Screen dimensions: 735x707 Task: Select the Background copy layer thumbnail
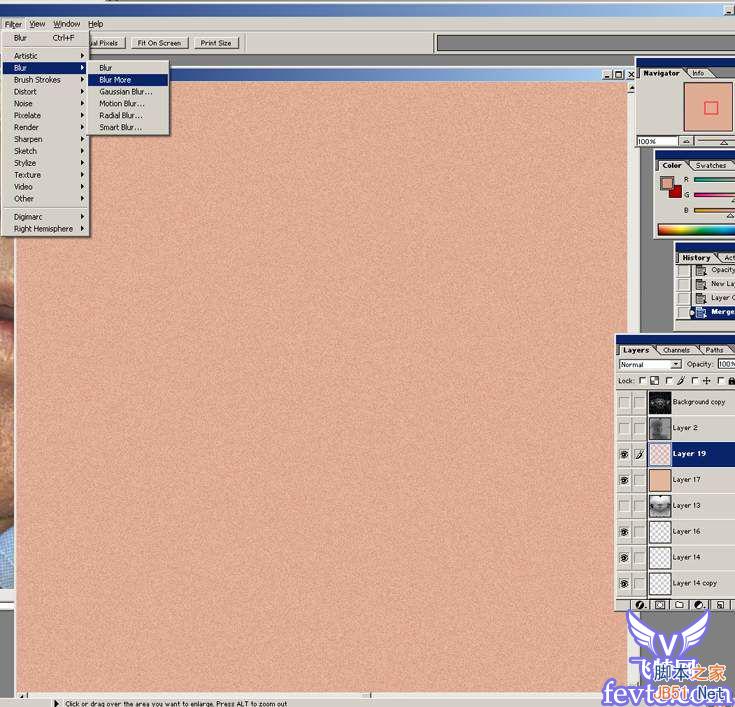pyautogui.click(x=660, y=402)
